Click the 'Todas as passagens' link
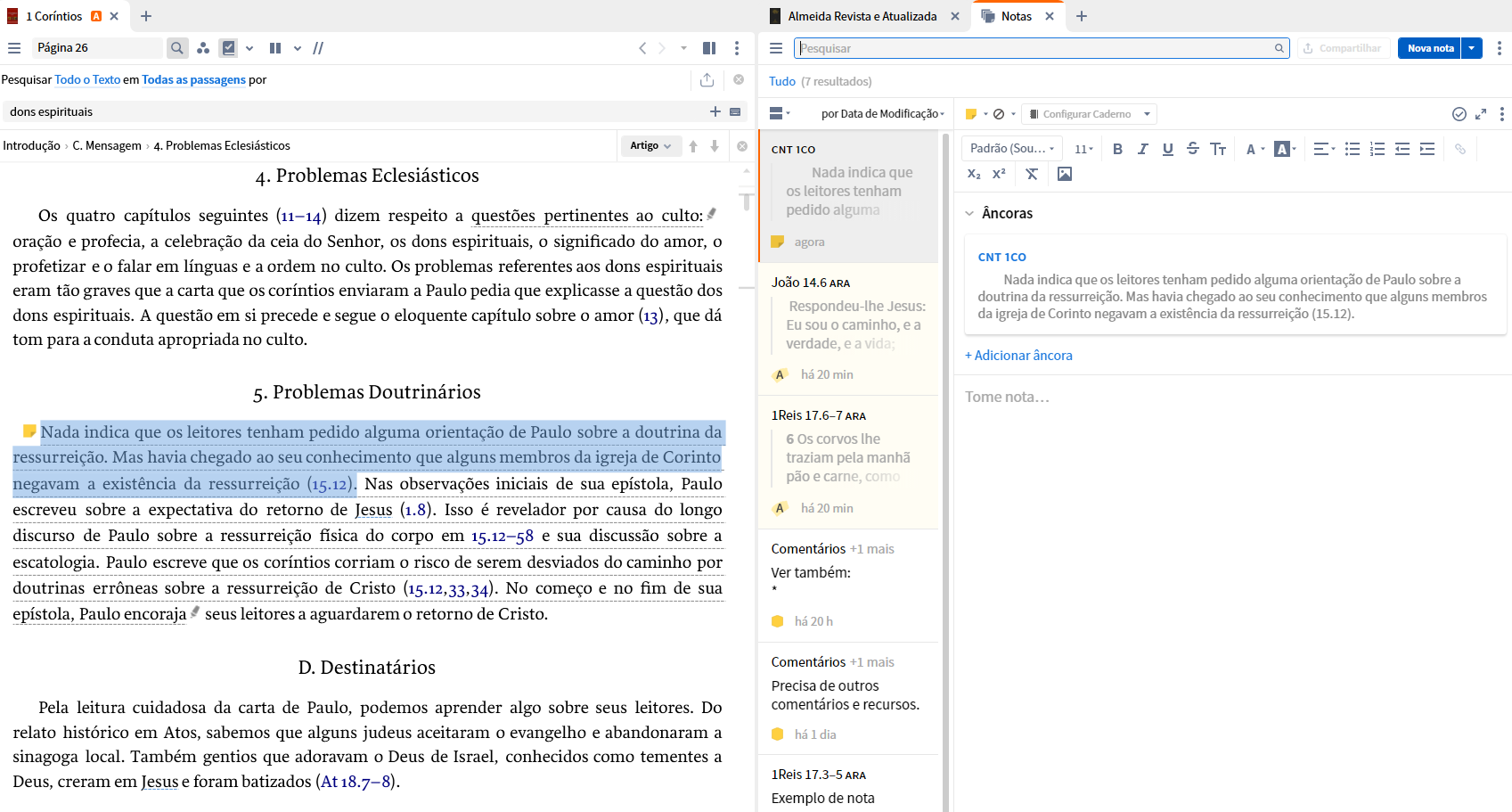 pyautogui.click(x=193, y=79)
